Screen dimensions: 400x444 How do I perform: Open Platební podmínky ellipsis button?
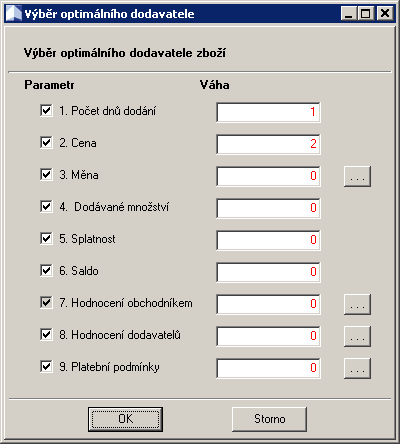click(357, 368)
